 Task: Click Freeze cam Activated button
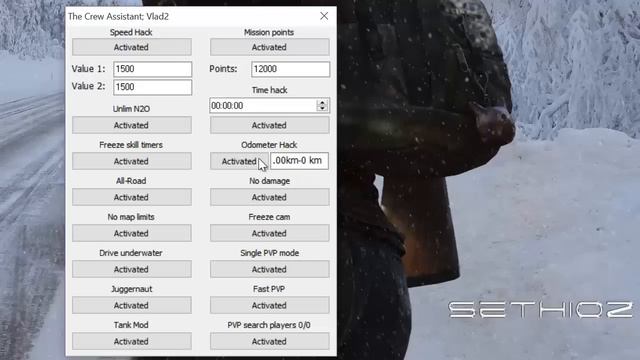(x=269, y=233)
